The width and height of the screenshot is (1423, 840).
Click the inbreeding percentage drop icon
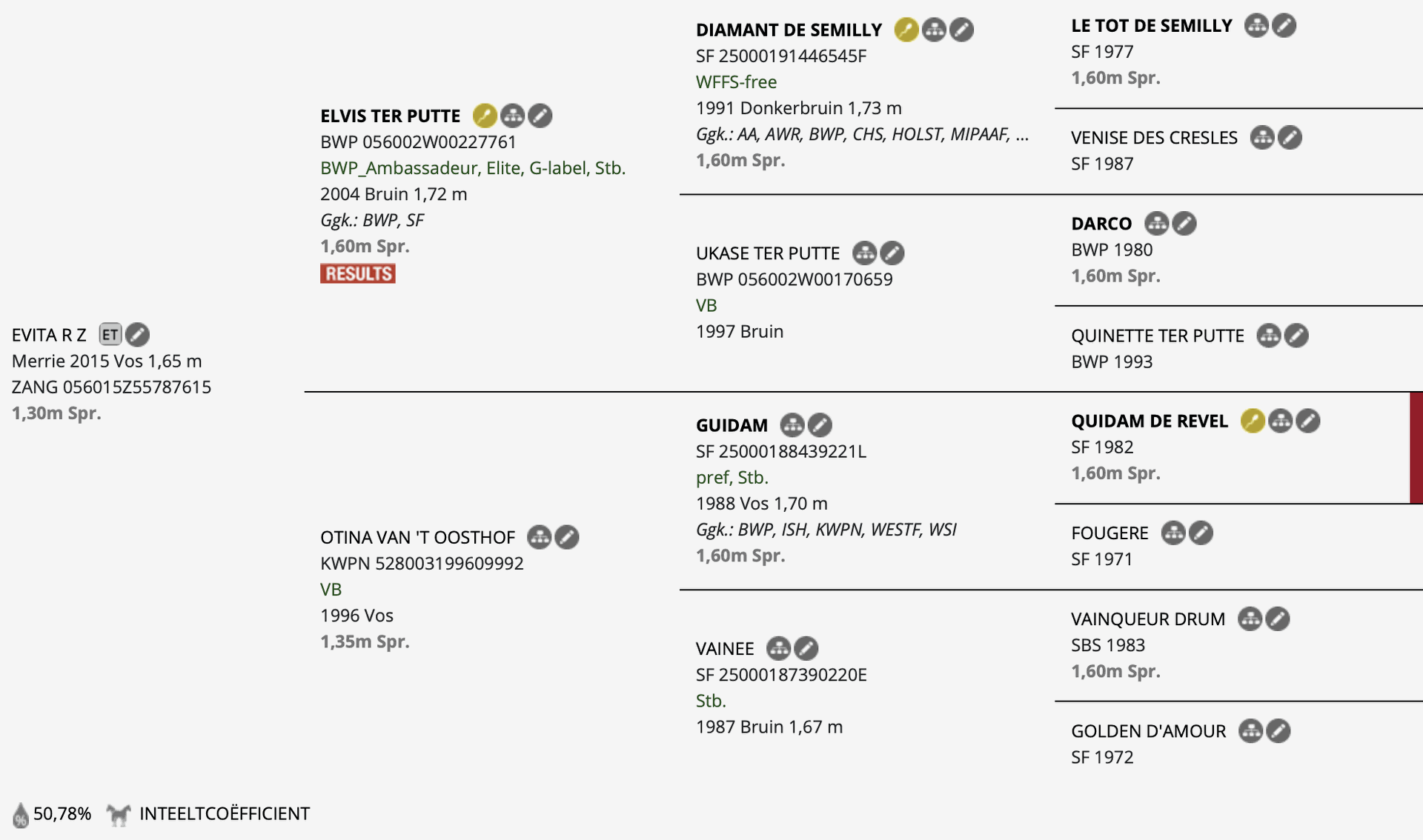tap(21, 815)
